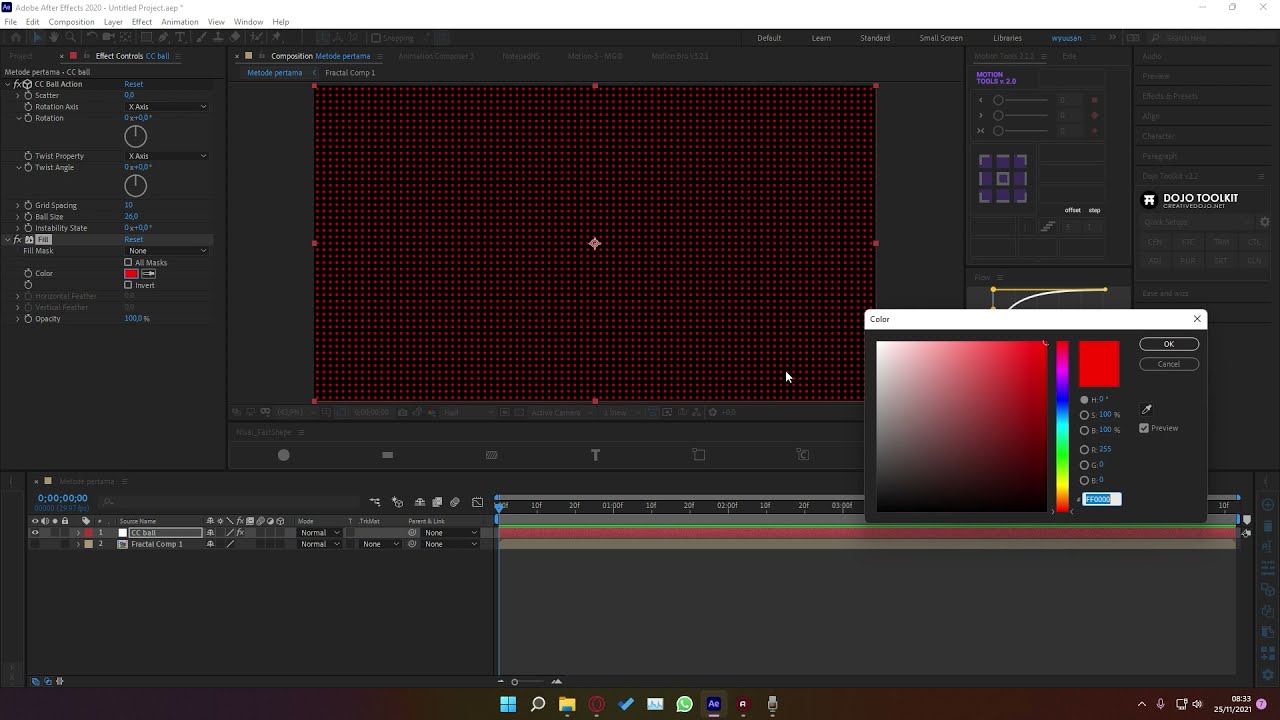The image size is (1280, 720).
Task: Select the G green radio button
Action: point(1084,465)
